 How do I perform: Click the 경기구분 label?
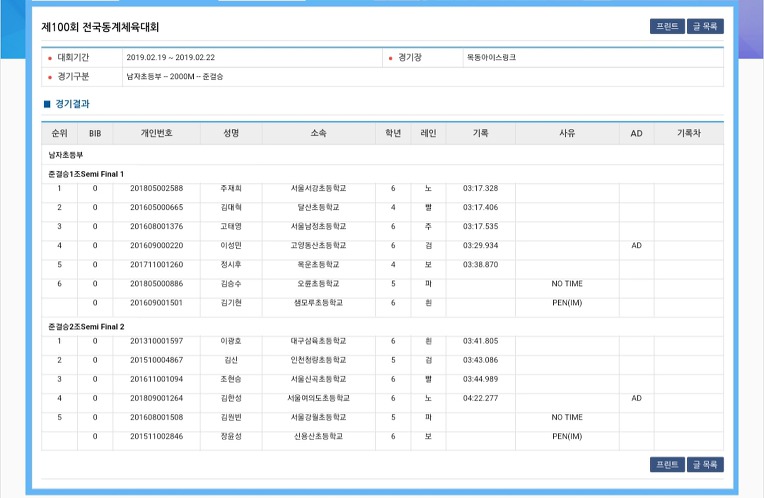73,77
